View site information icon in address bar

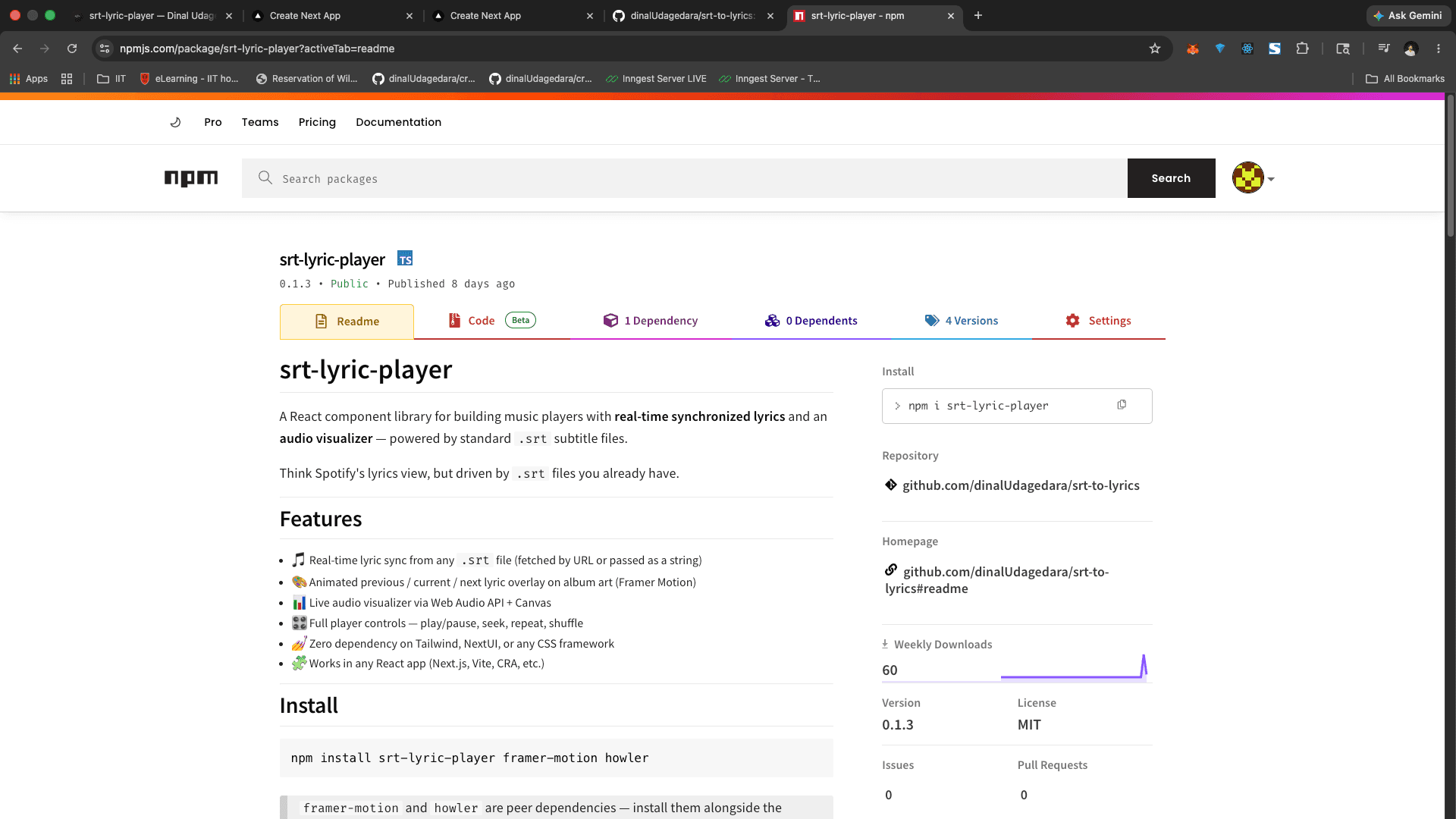(105, 49)
